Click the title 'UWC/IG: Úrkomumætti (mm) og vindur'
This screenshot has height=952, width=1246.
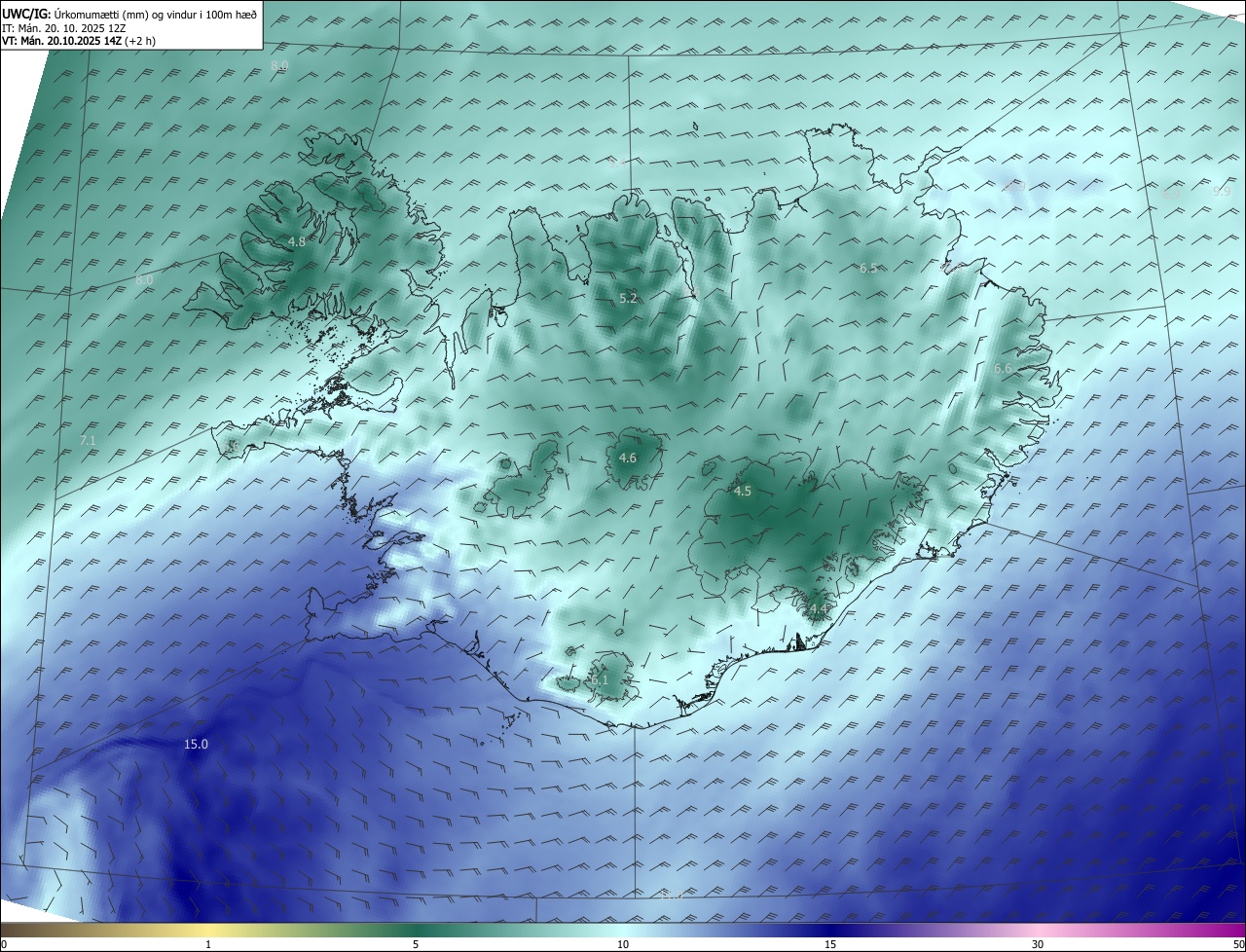pos(129,15)
